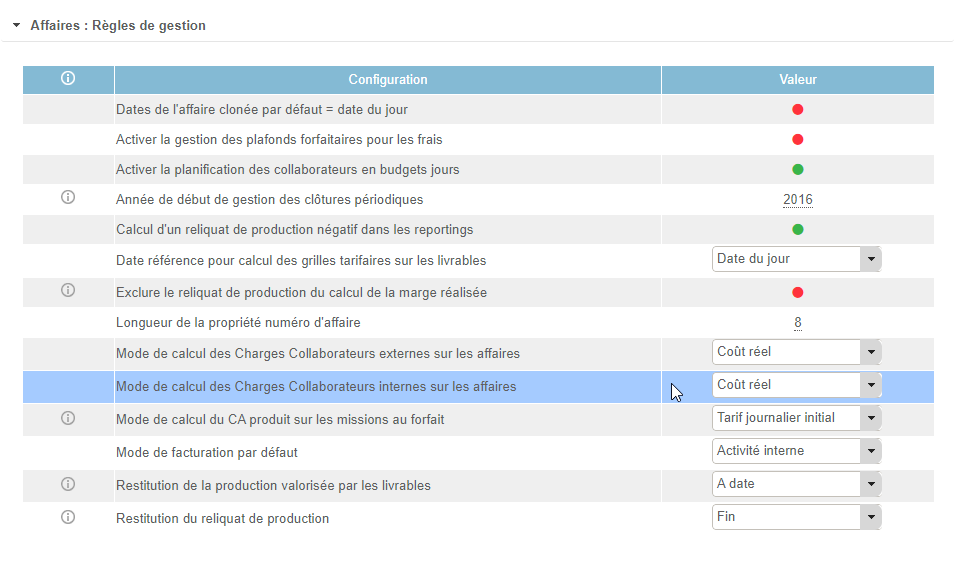The image size is (967, 562).
Task: Toggle red status for Dates de l'affaire clonée
Action: click(x=797, y=109)
